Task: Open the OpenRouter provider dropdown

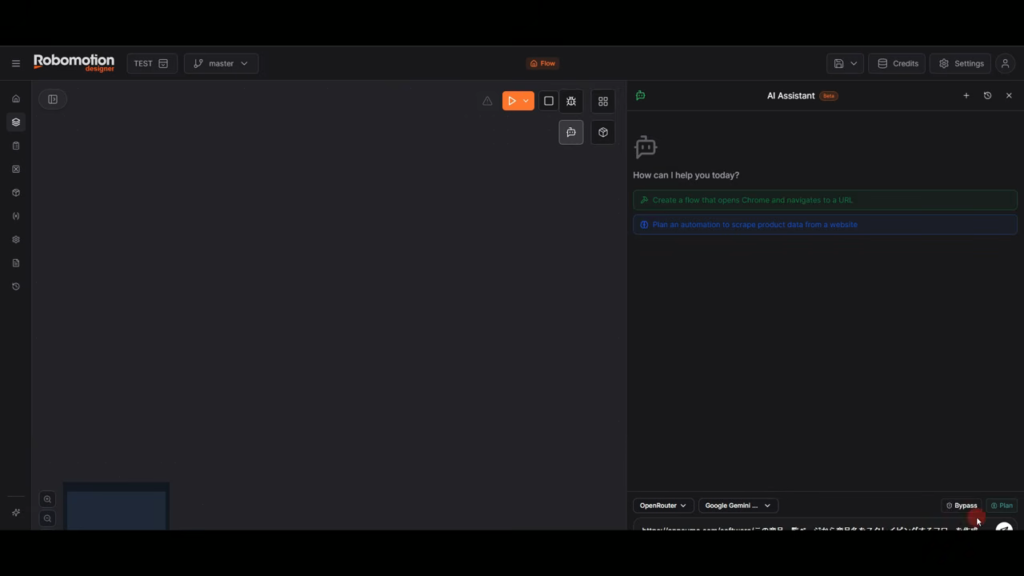Action: tap(663, 506)
